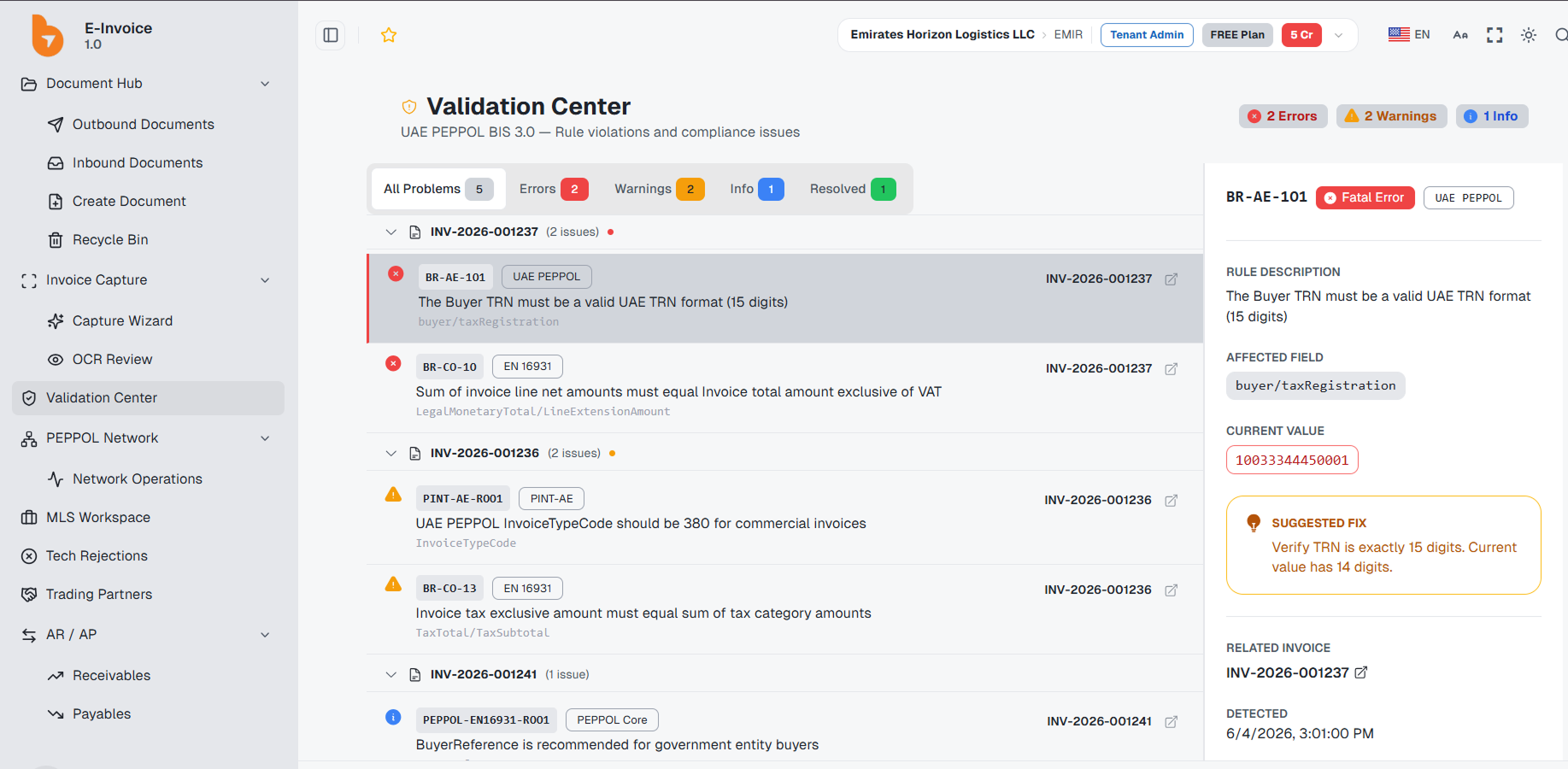
Task: Toggle the sidebar panel icon
Action: click(331, 35)
